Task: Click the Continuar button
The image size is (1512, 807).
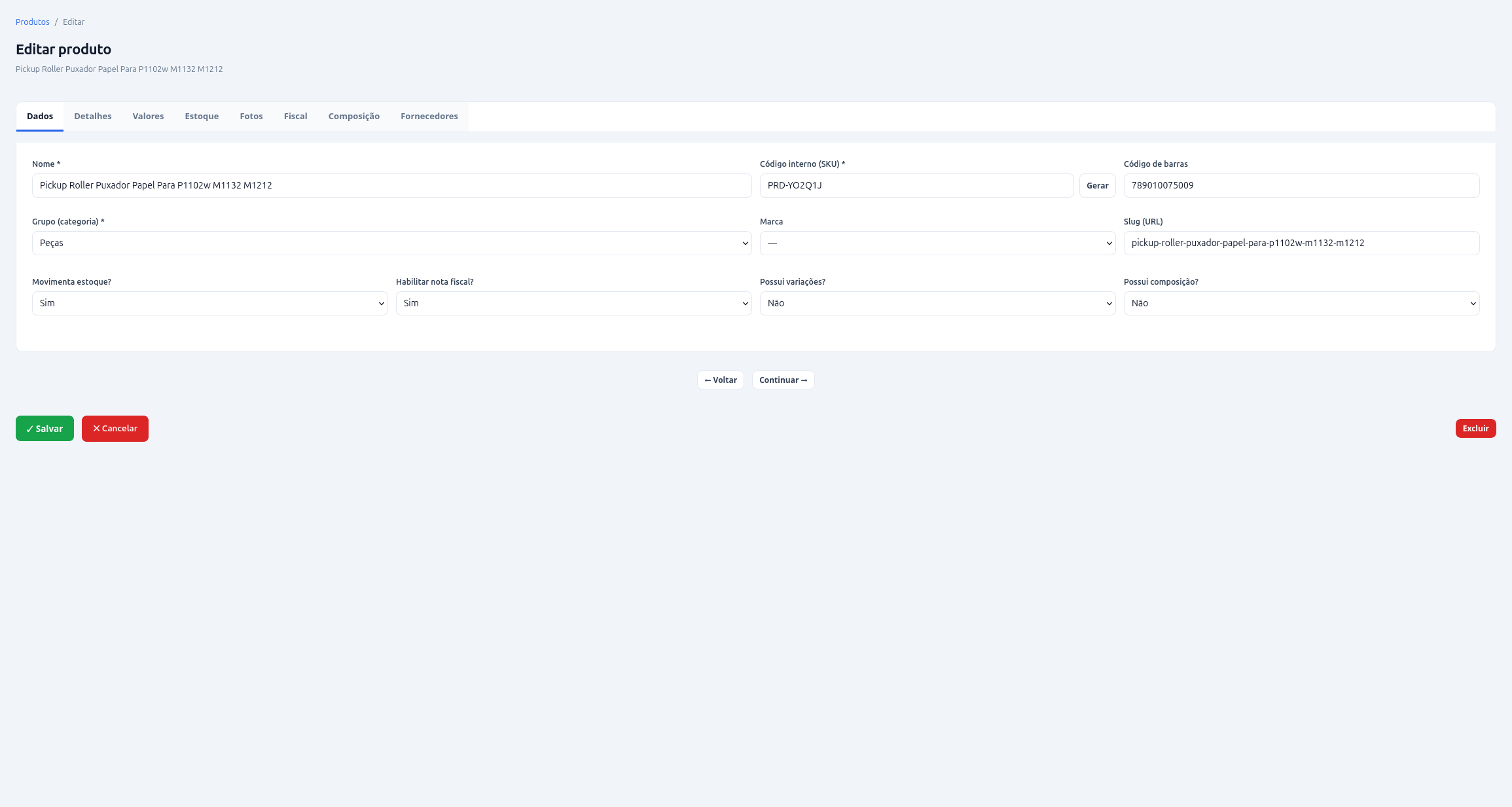Action: [x=783, y=380]
